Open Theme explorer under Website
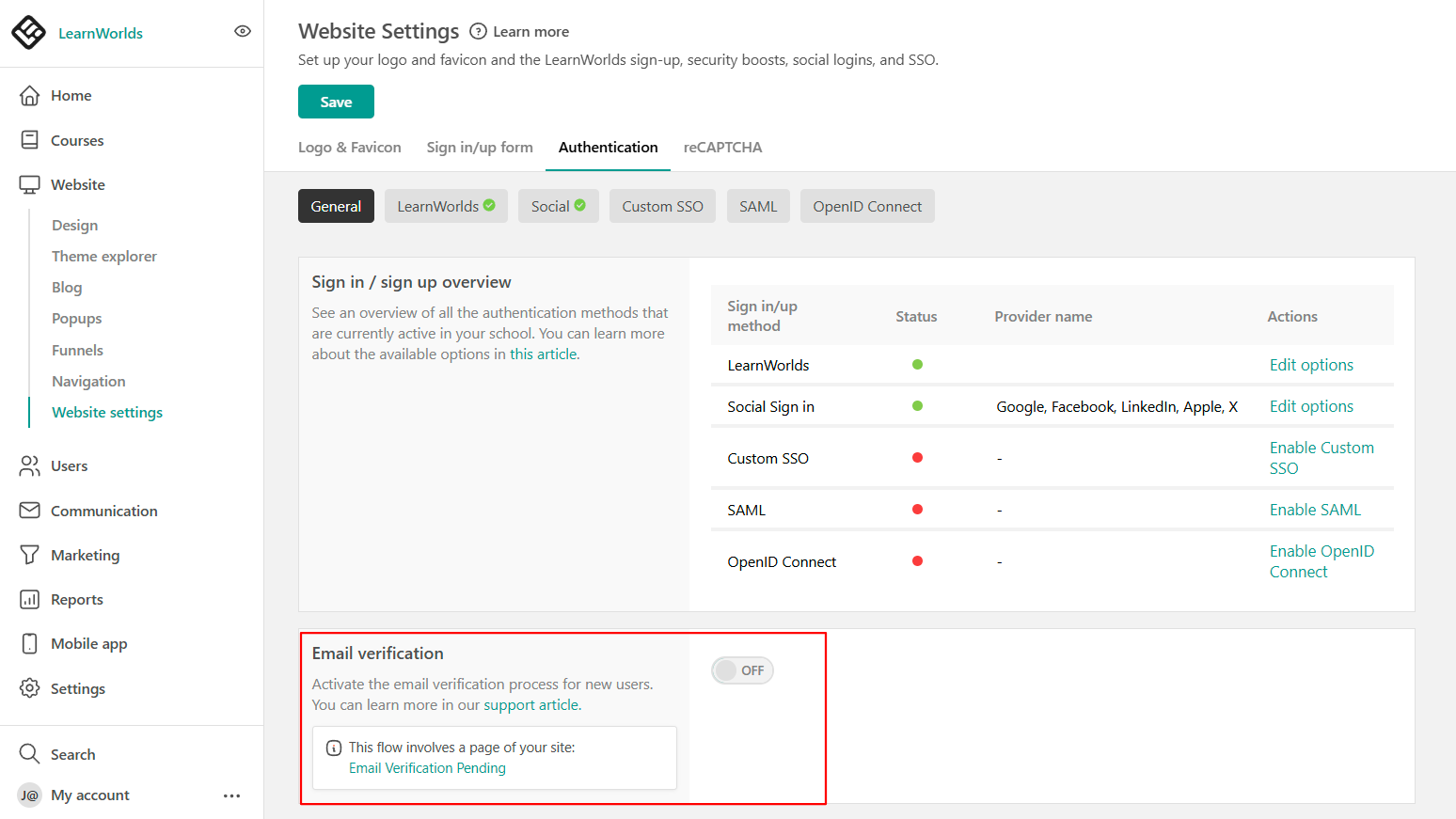This screenshot has width=1456, height=819. 104,257
